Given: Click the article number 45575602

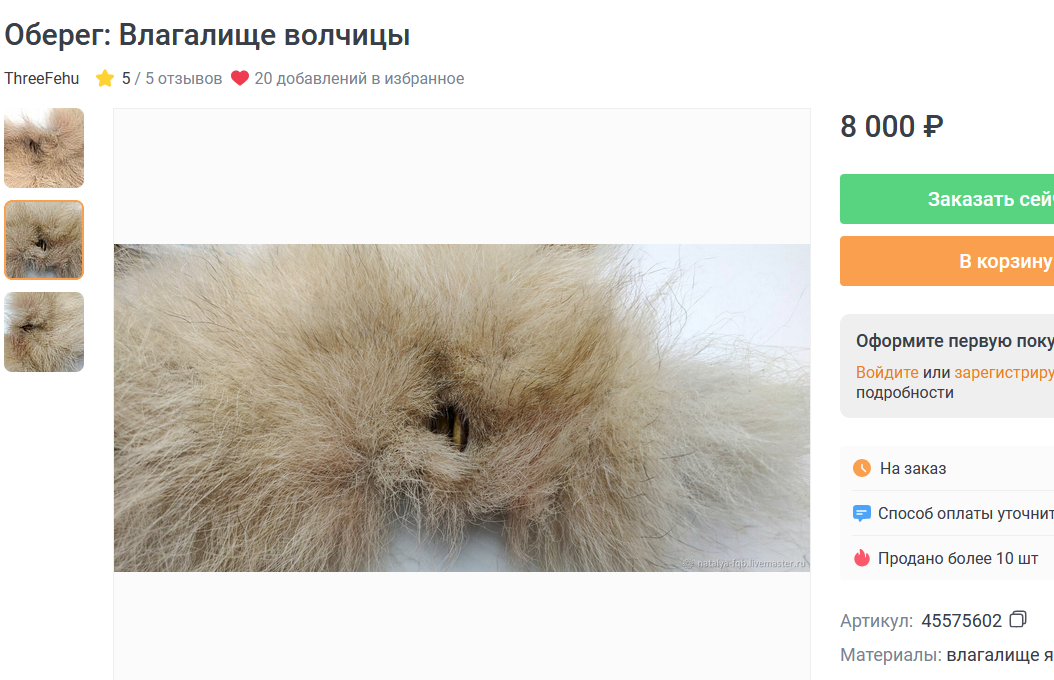Looking at the screenshot, I should [961, 620].
